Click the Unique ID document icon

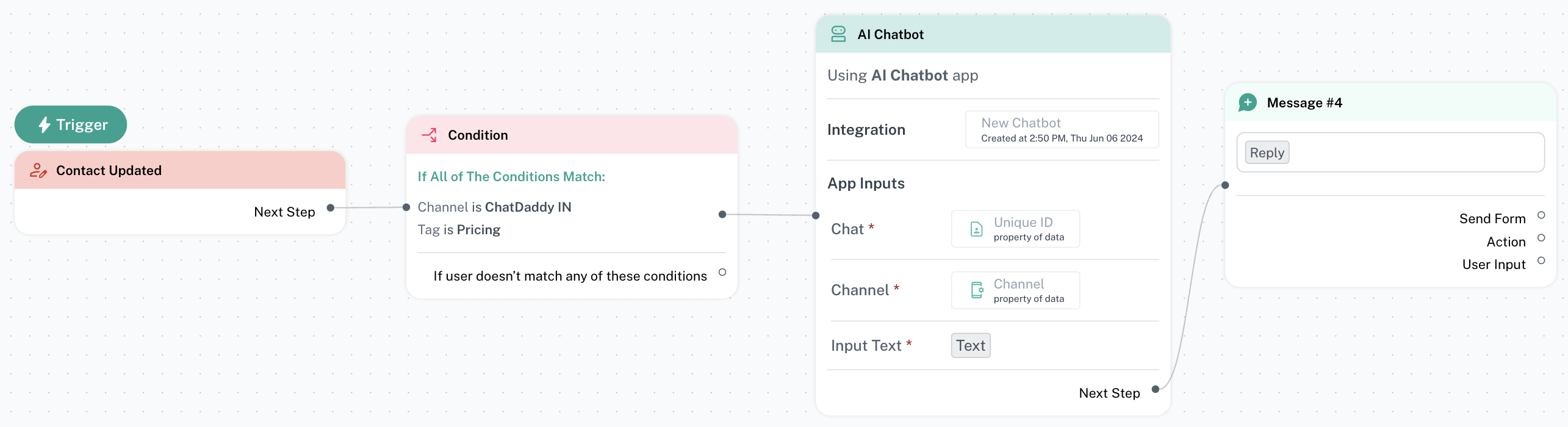point(976,229)
